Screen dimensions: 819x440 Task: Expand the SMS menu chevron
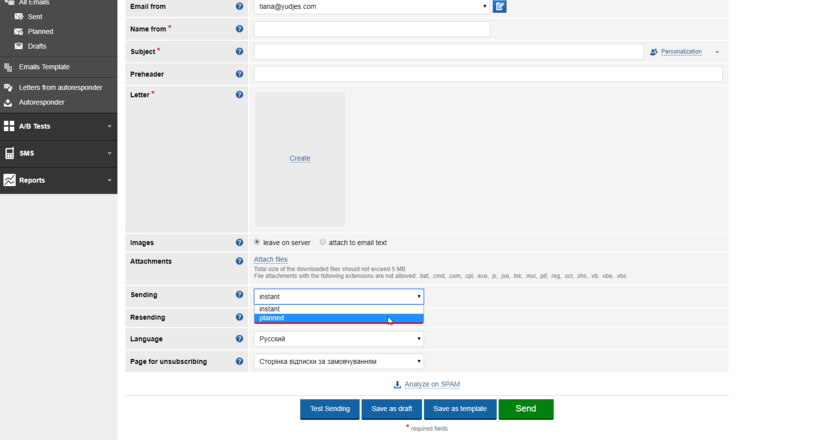coord(109,153)
